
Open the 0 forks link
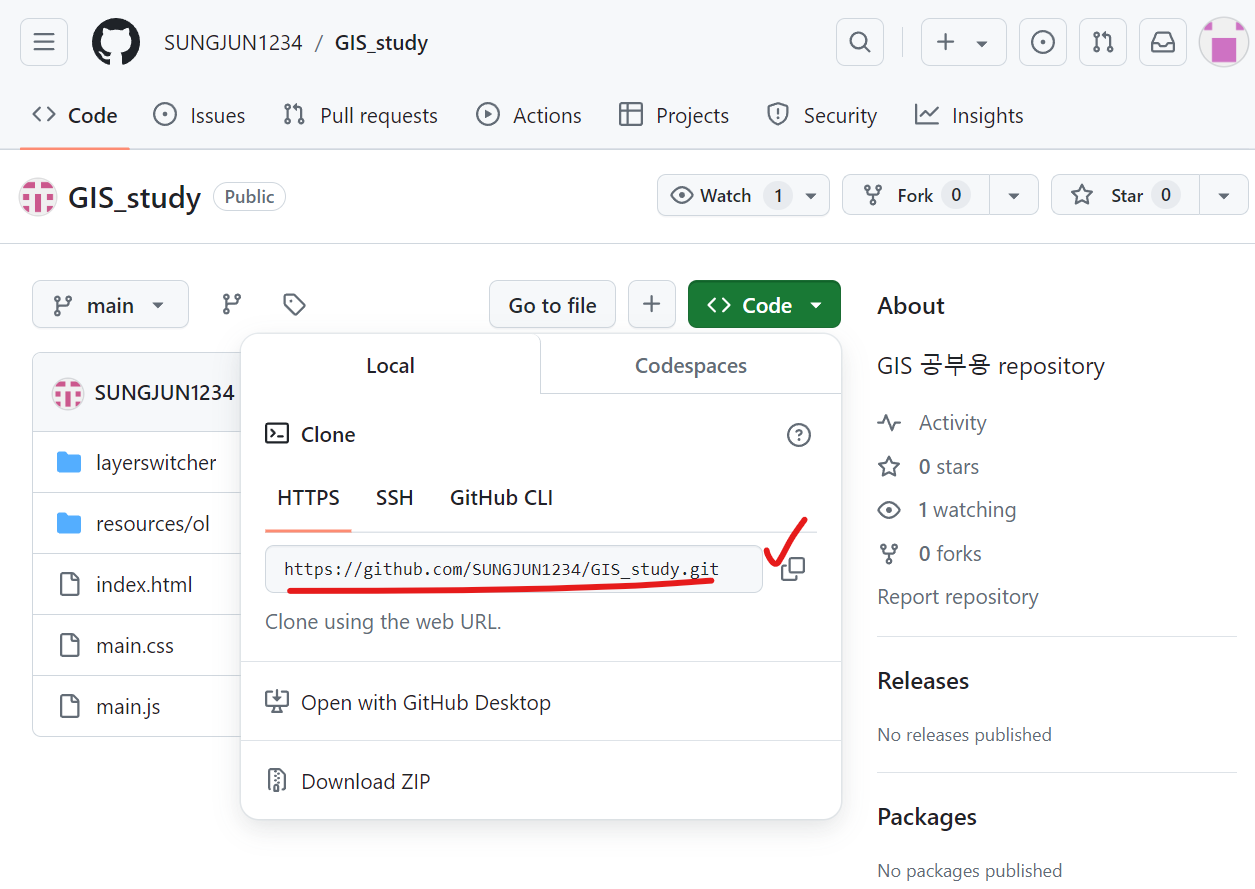(950, 554)
